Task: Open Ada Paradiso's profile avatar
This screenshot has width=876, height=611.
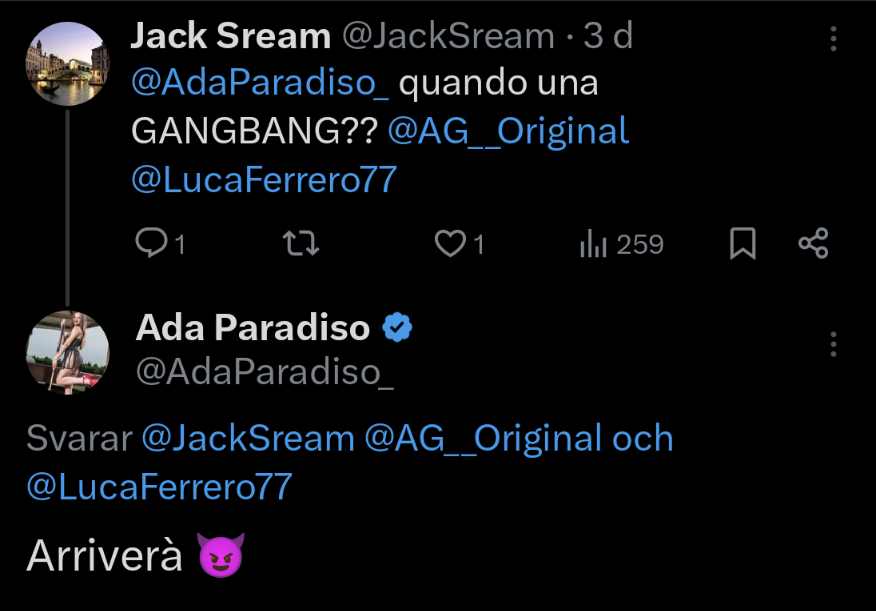Action: click(x=68, y=352)
